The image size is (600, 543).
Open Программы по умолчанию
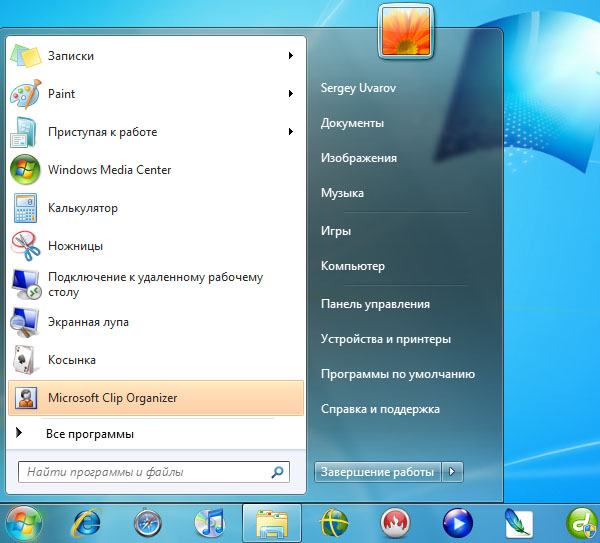(x=398, y=374)
